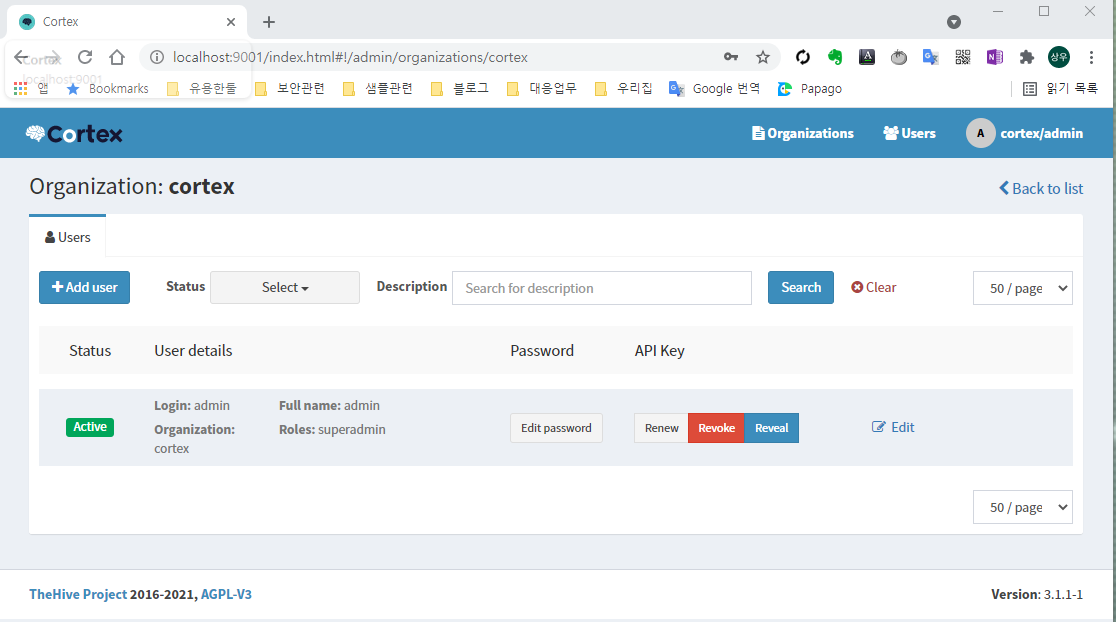The height and width of the screenshot is (622, 1116).
Task: Edit the admin user
Action: click(893, 427)
